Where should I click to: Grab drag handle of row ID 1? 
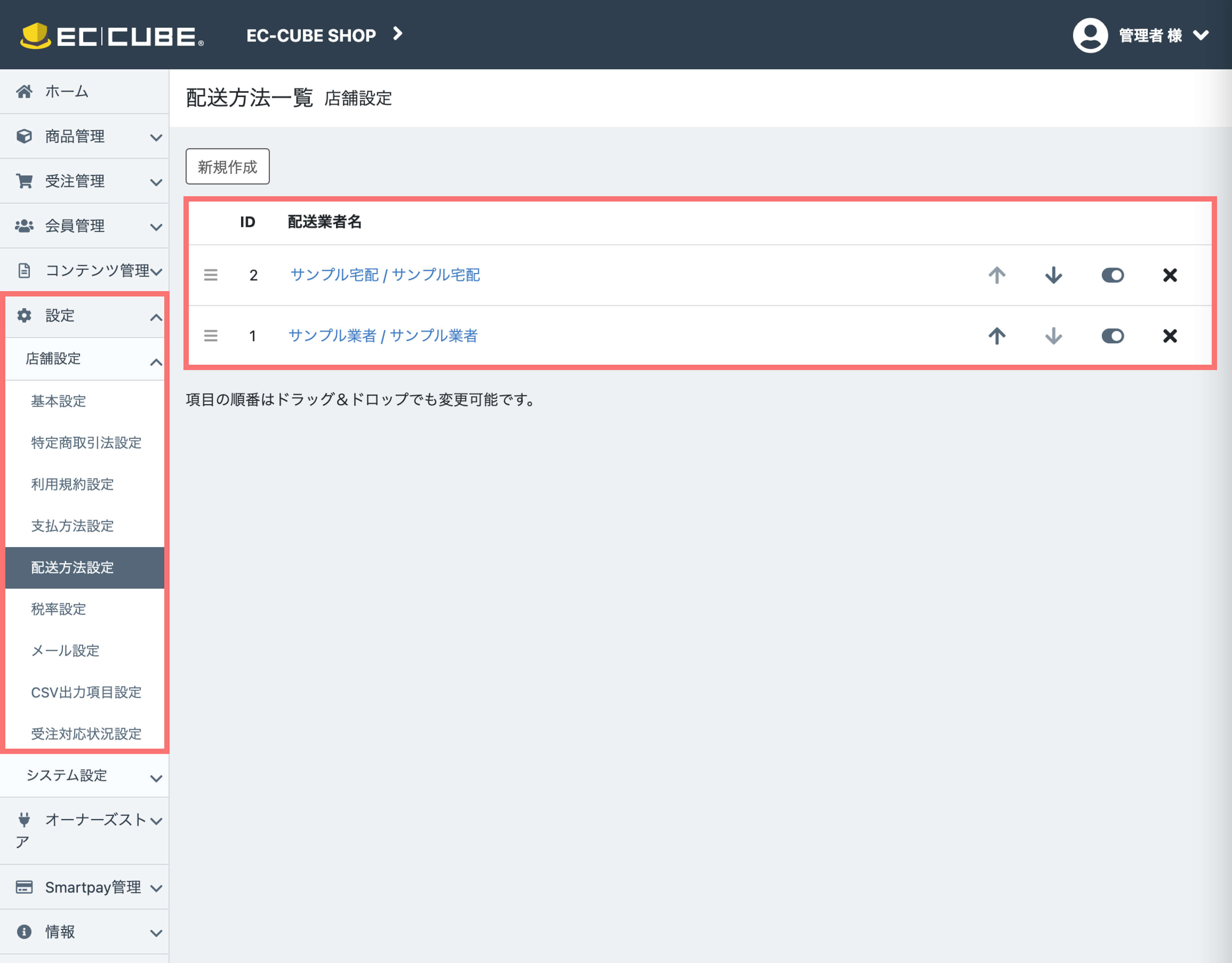click(x=210, y=336)
